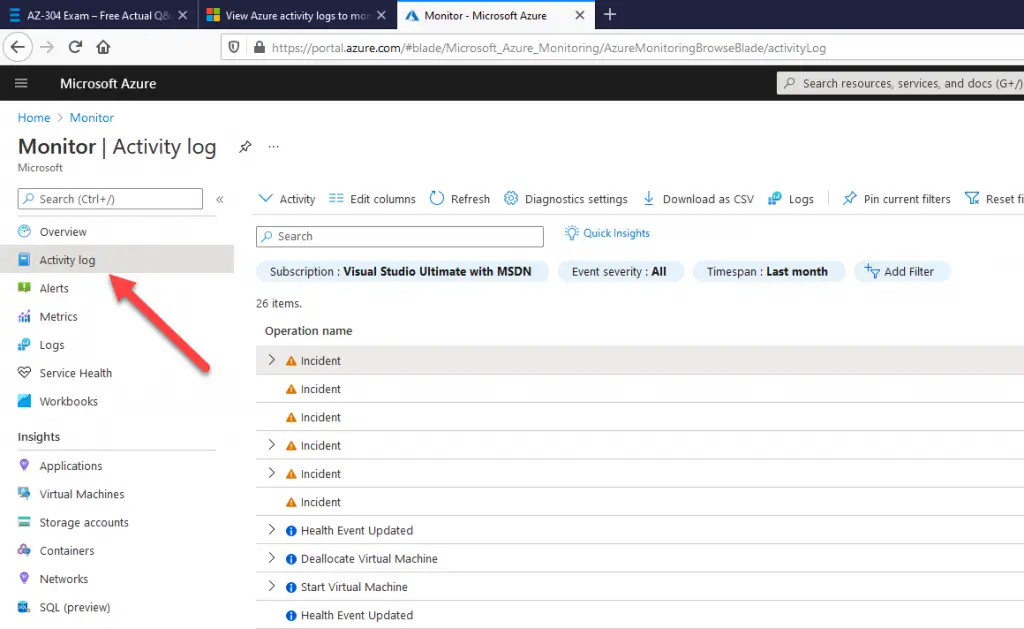1024x629 pixels.
Task: Click Edit columns in the toolbar
Action: pyautogui.click(x=372, y=199)
